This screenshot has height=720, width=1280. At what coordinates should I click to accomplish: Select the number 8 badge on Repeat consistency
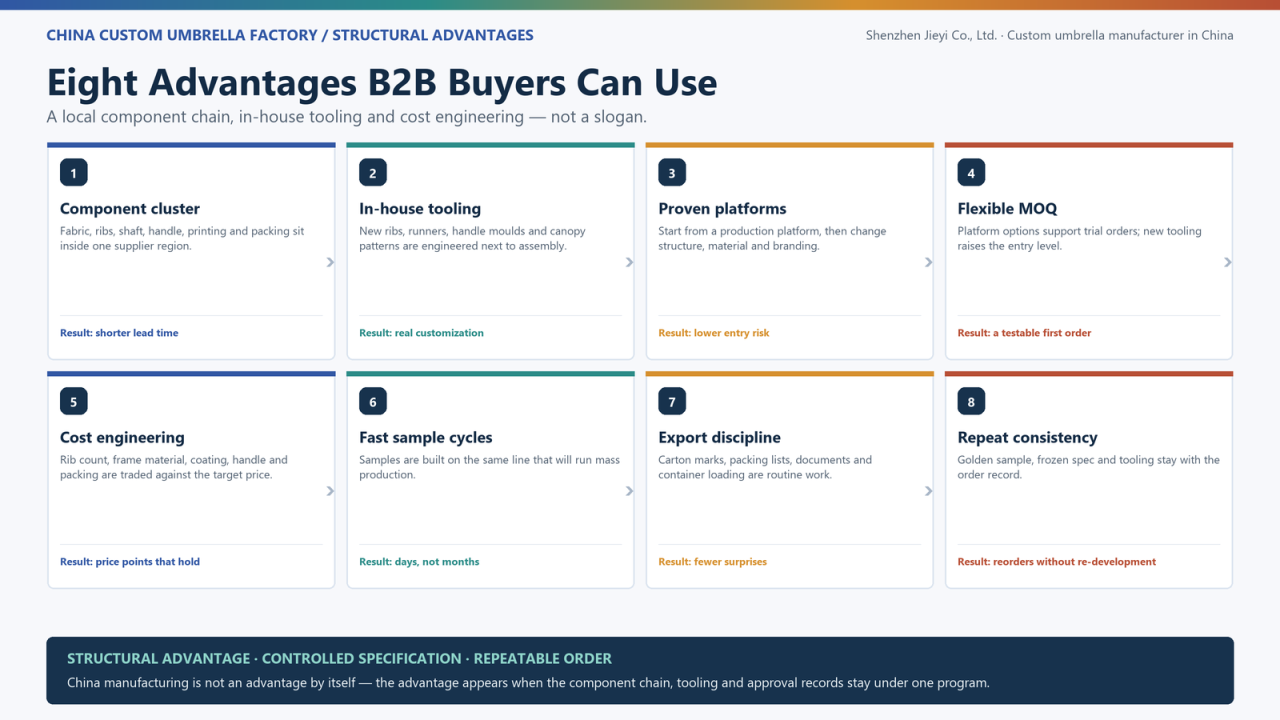pos(971,401)
